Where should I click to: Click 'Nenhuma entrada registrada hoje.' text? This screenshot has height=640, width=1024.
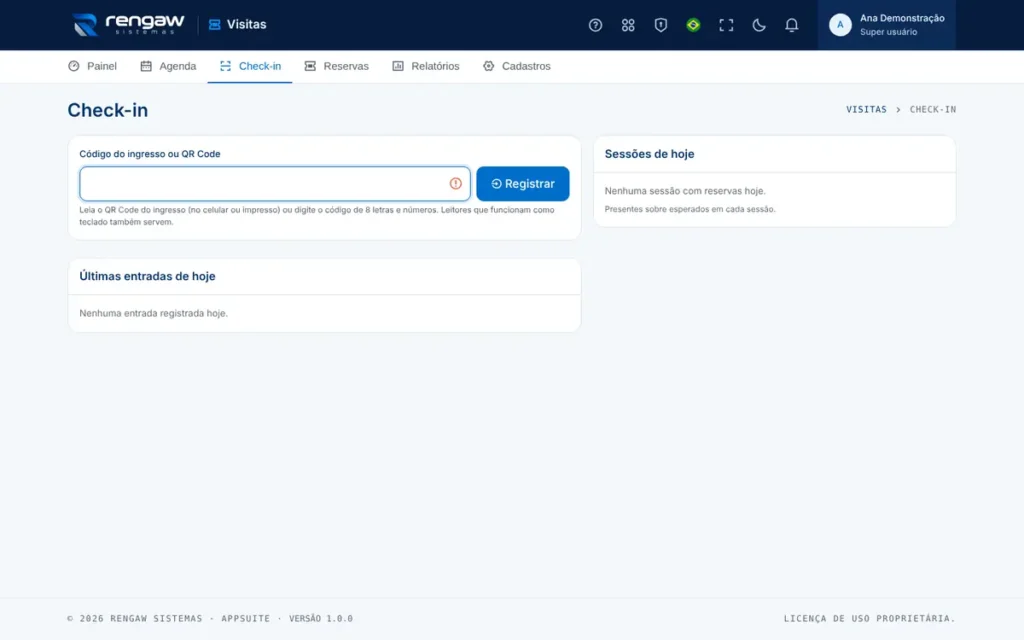[x=153, y=313]
